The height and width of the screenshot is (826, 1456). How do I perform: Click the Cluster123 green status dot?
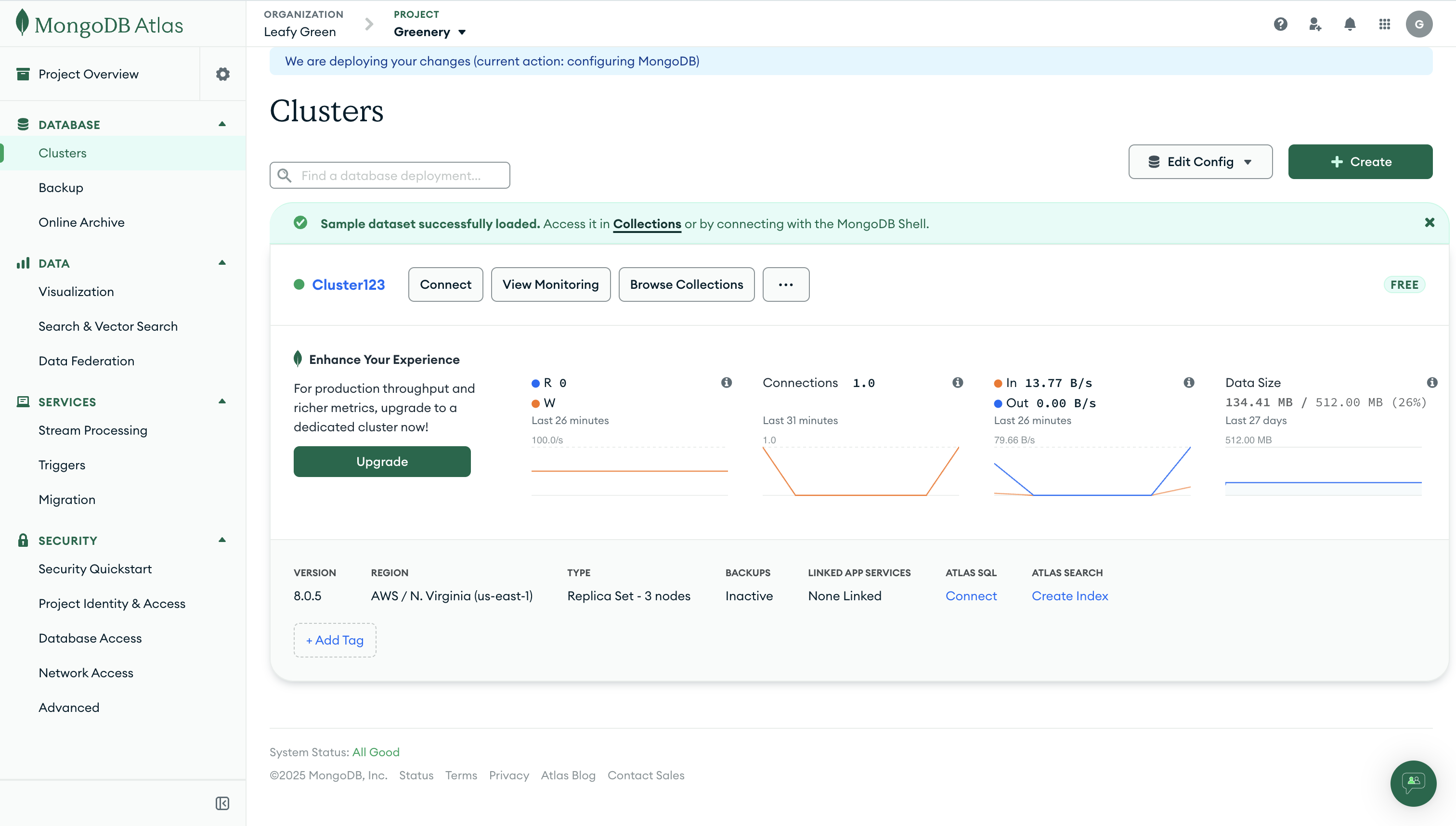click(299, 284)
